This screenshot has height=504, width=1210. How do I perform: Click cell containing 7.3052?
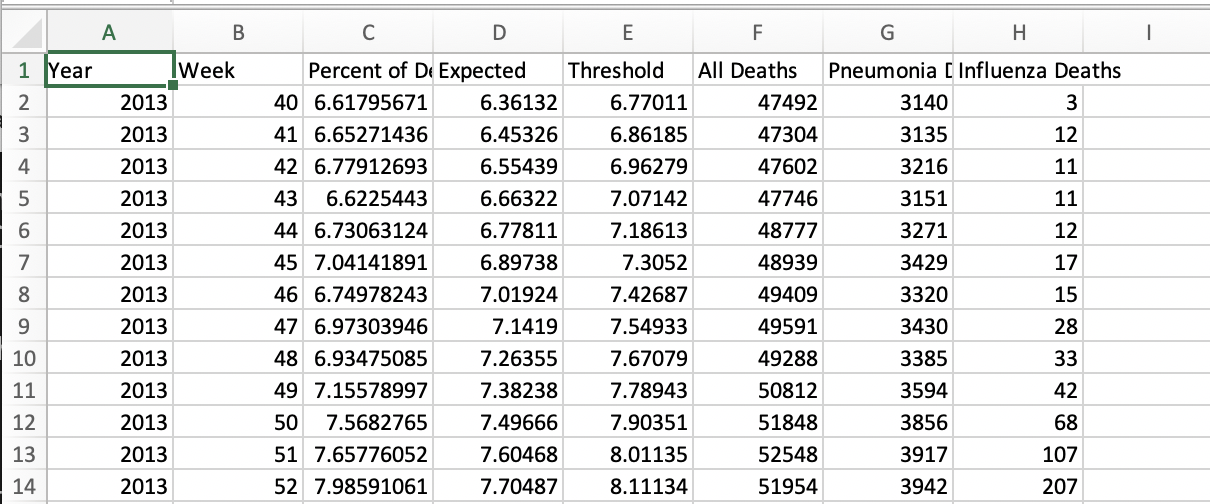(626, 263)
